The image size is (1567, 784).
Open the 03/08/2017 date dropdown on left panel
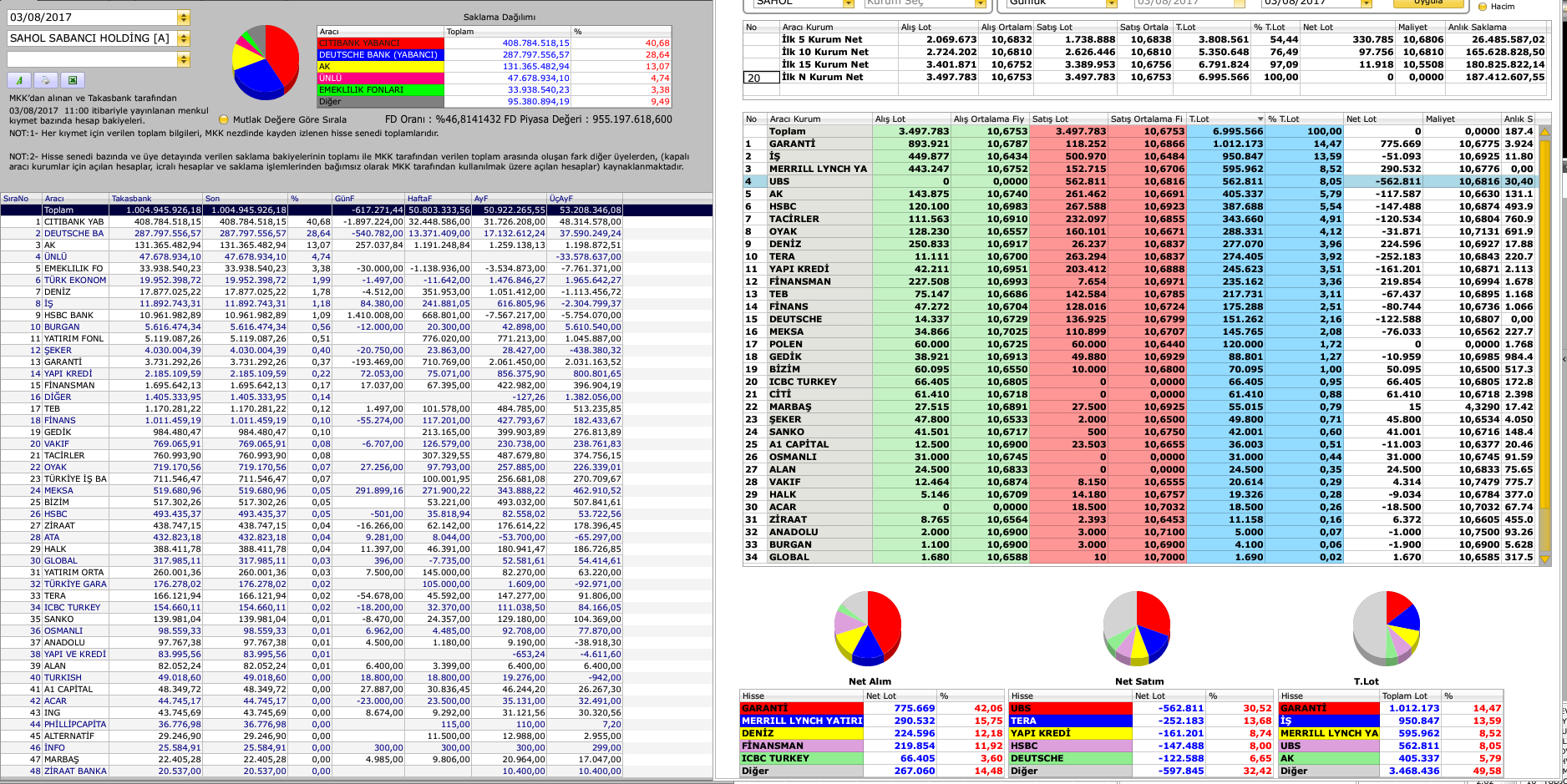point(184,18)
